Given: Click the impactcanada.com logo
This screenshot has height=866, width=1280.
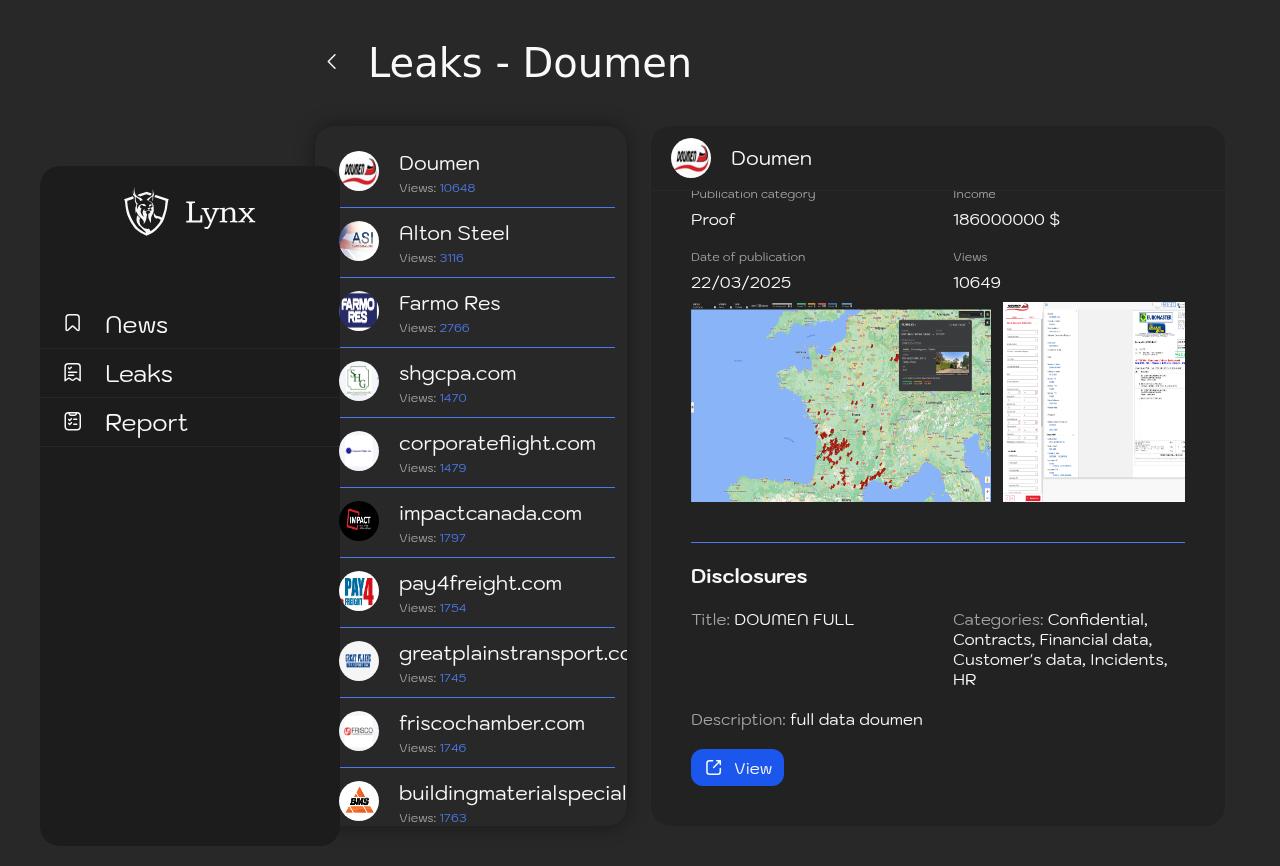Looking at the screenshot, I should click(x=359, y=521).
